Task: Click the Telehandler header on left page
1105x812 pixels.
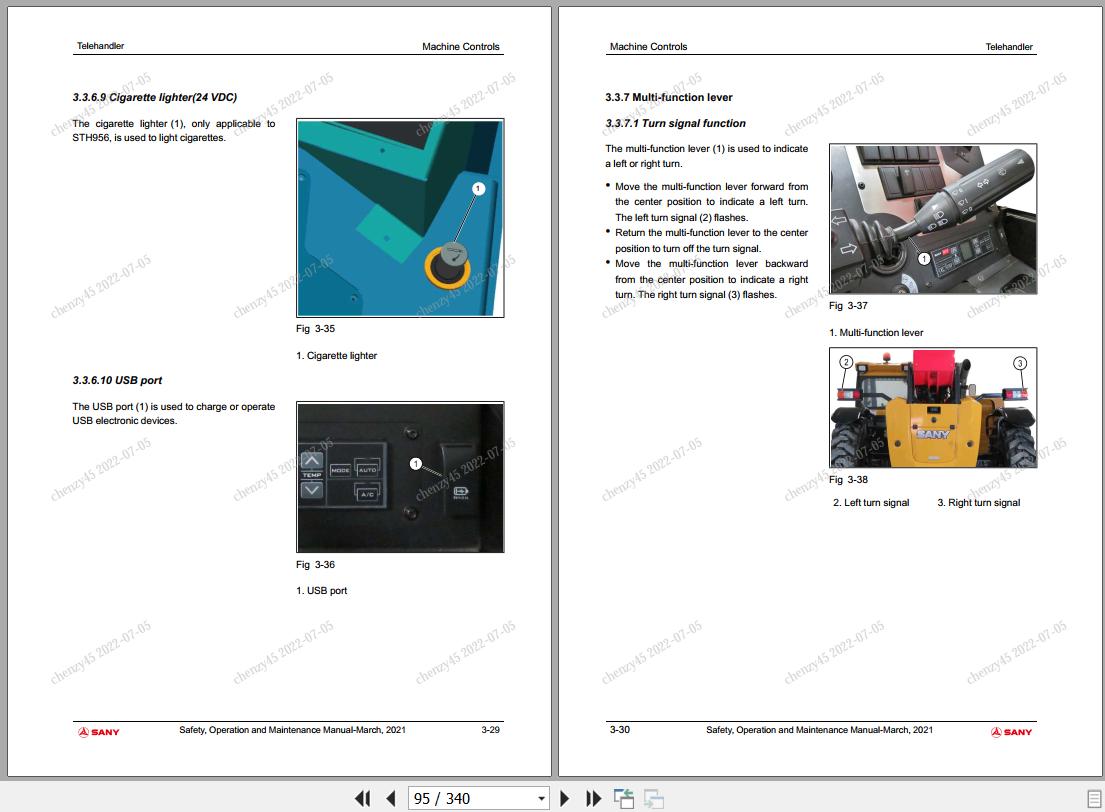Action: tap(100, 45)
